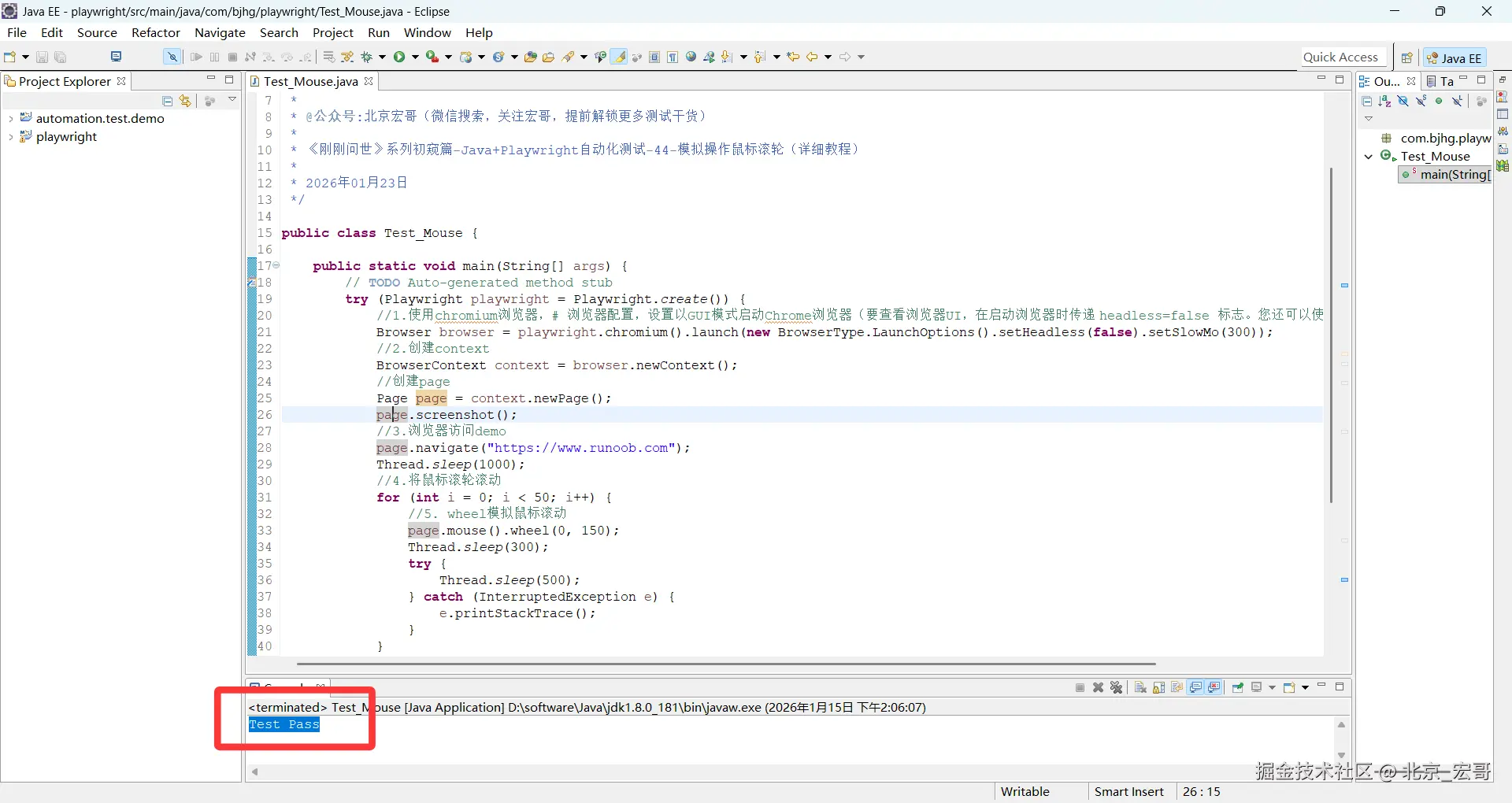
Task: Select the Project Explorer view tab
Action: 65,81
